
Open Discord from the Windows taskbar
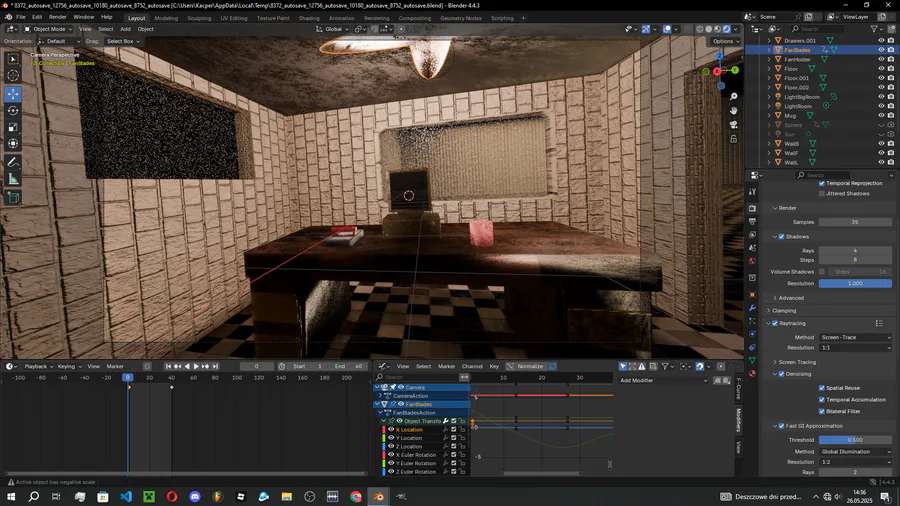pos(195,497)
